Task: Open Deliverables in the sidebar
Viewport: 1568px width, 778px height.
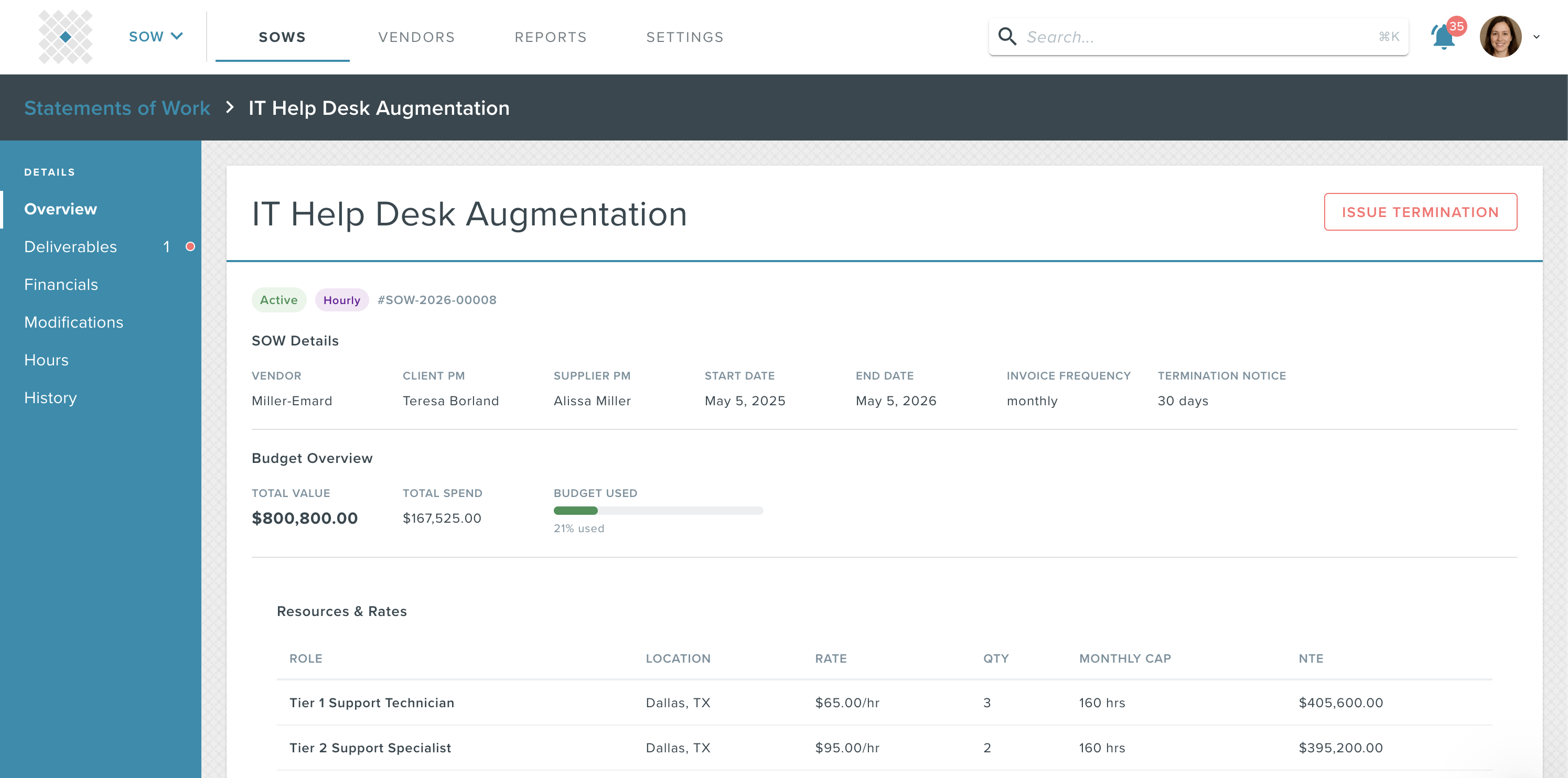Action: pos(71,246)
